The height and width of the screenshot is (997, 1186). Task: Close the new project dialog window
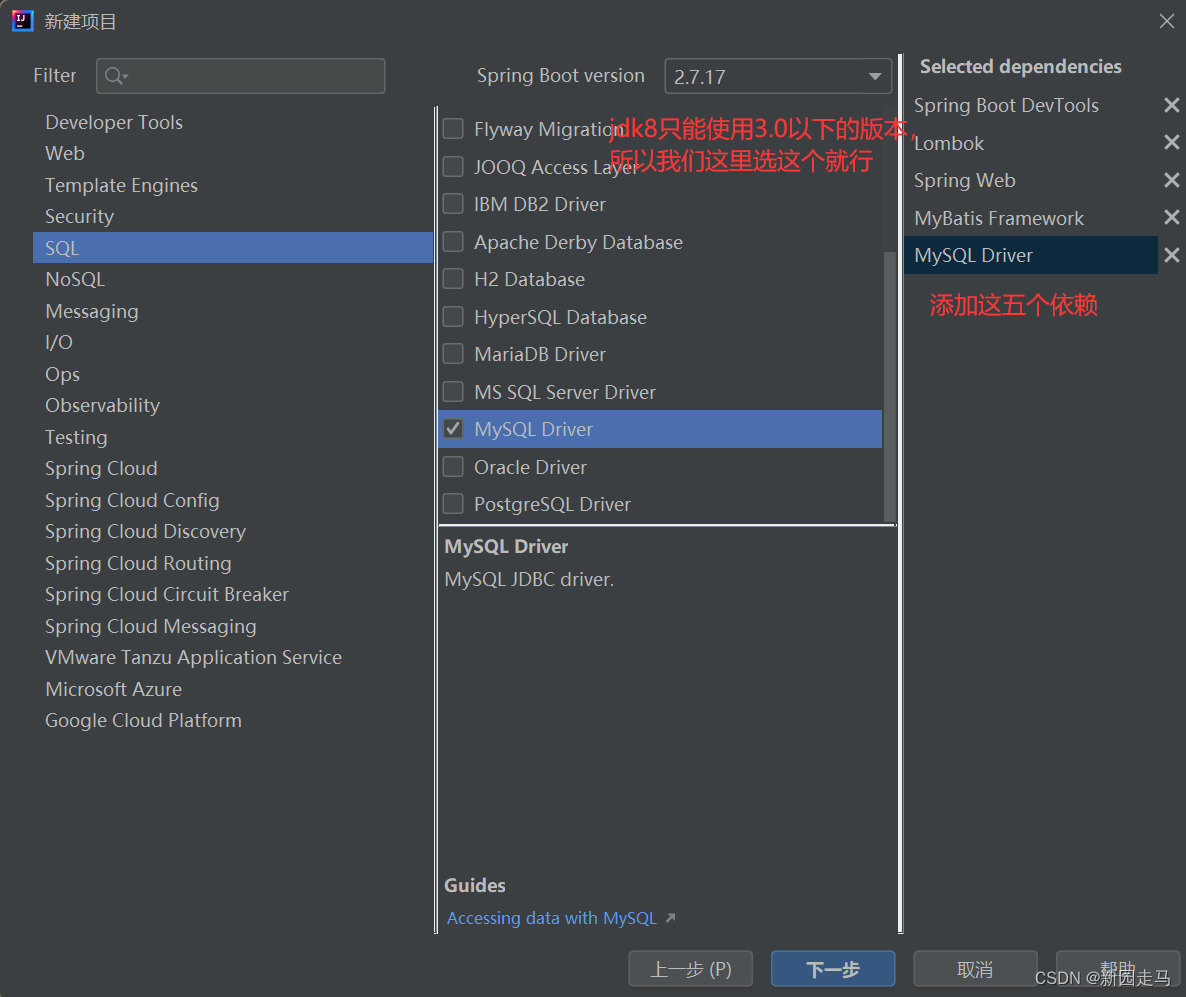1166,21
